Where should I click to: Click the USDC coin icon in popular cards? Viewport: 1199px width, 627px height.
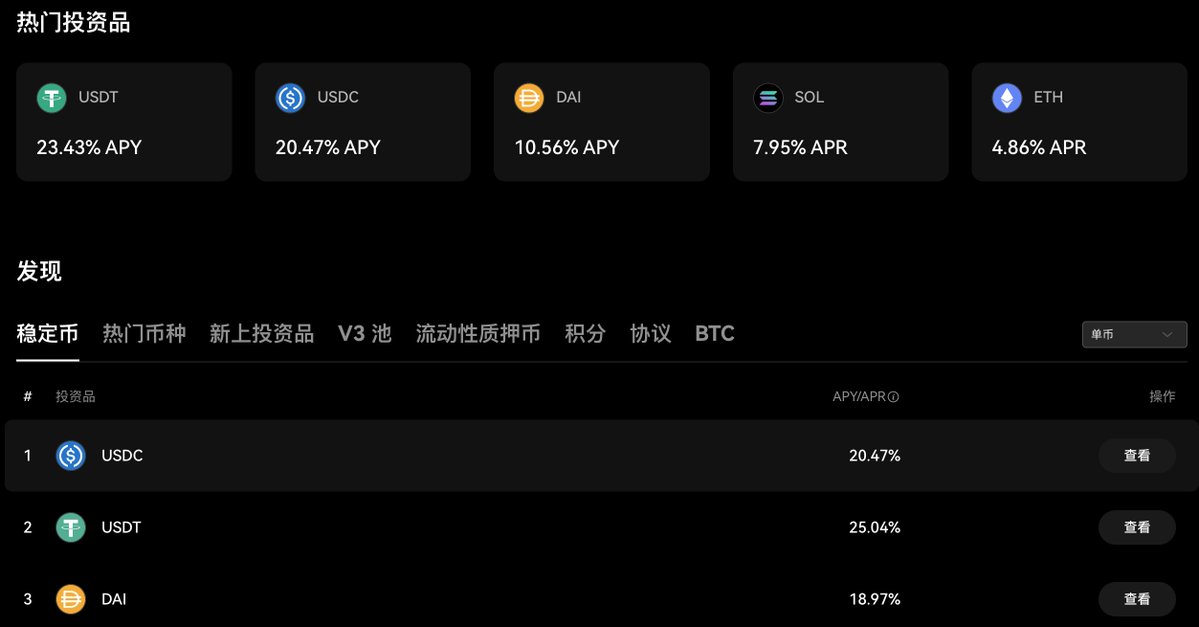click(x=290, y=98)
